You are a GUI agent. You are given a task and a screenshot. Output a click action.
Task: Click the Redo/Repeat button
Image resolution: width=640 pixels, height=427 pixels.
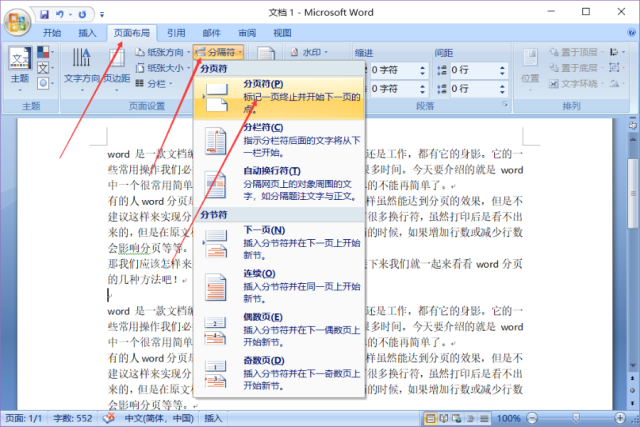click(82, 14)
